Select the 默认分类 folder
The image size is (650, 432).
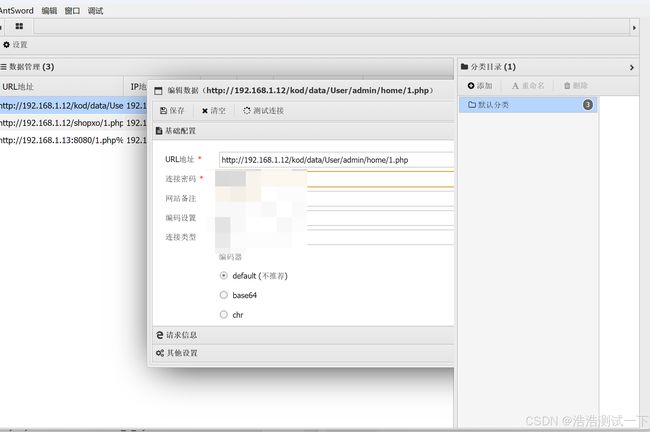coord(528,105)
